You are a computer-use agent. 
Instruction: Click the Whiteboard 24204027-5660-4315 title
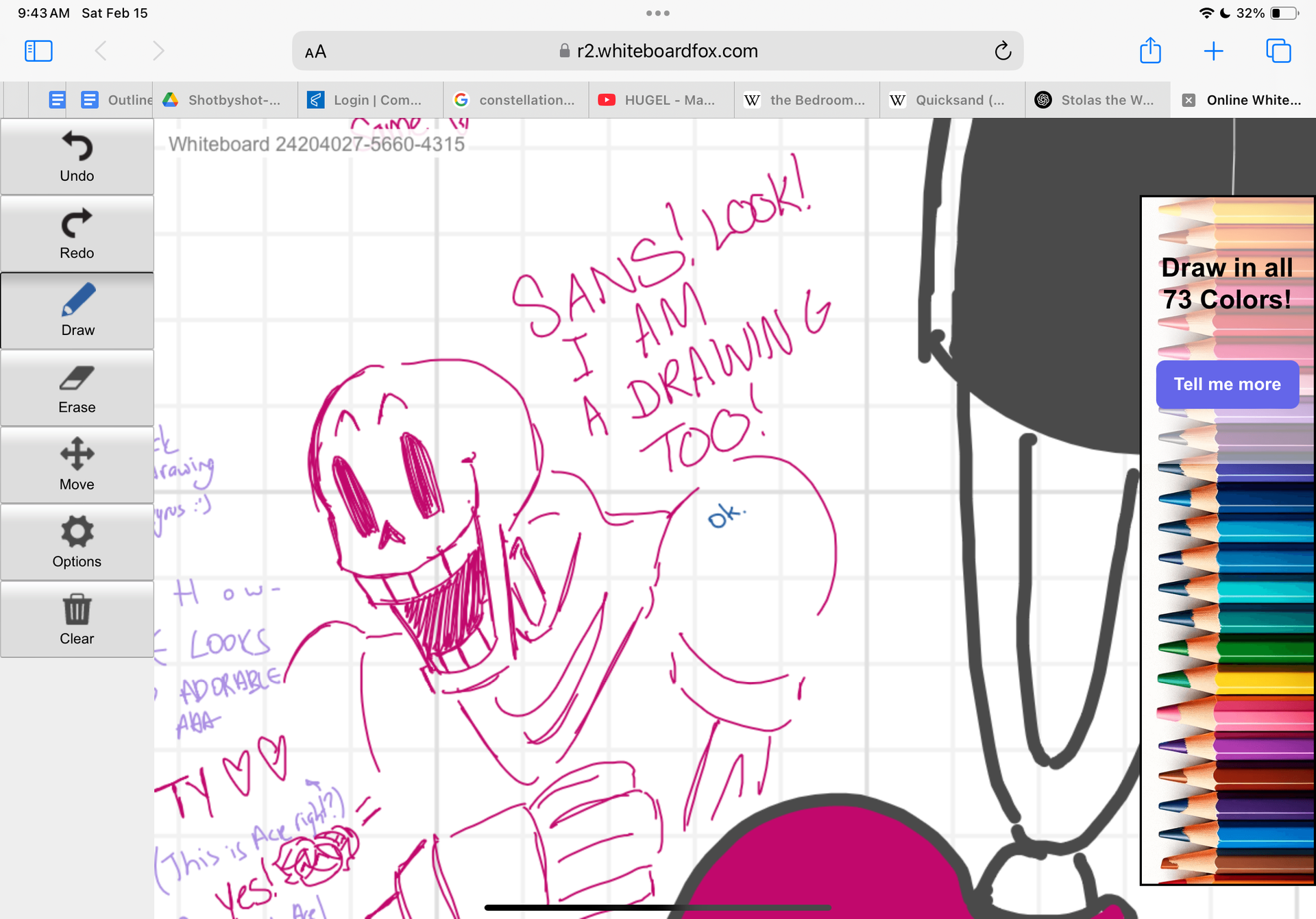click(x=317, y=144)
